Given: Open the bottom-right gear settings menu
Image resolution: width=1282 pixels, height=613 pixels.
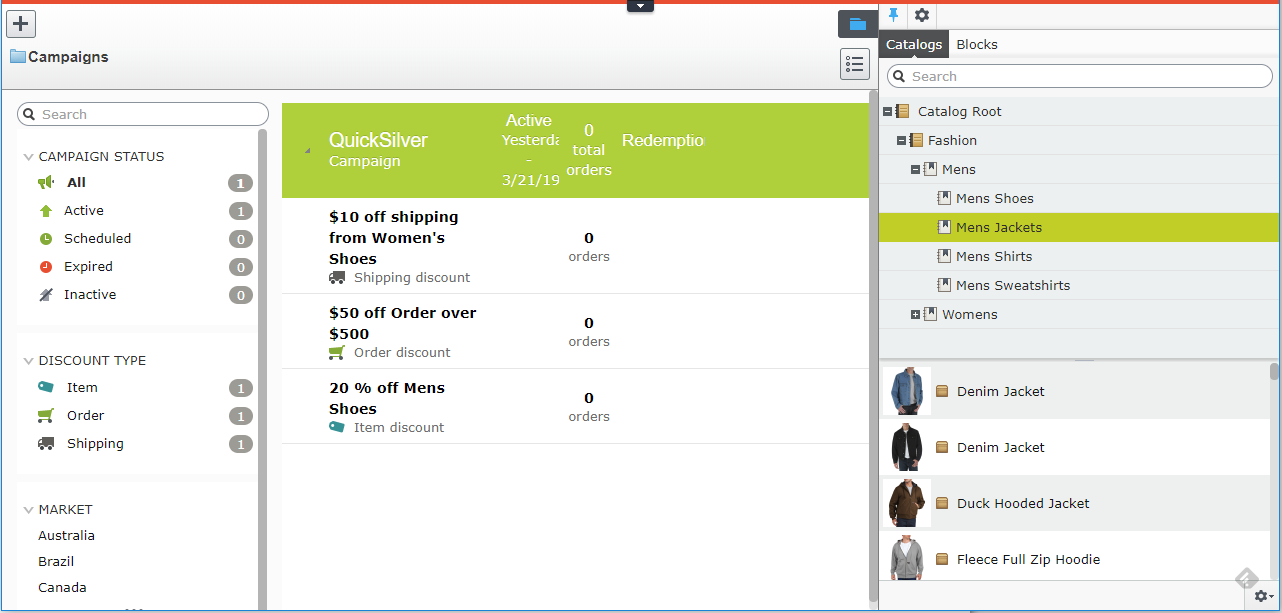Looking at the screenshot, I should coord(1263,595).
